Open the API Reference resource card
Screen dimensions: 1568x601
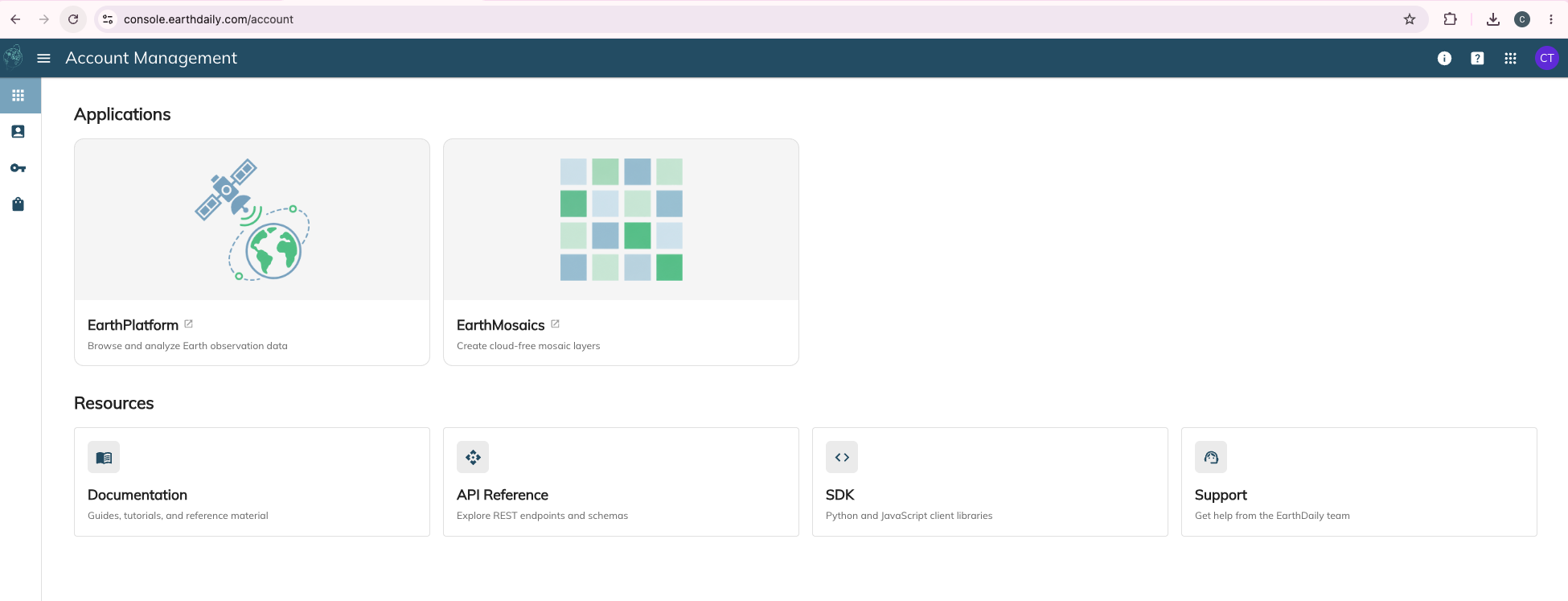click(621, 482)
